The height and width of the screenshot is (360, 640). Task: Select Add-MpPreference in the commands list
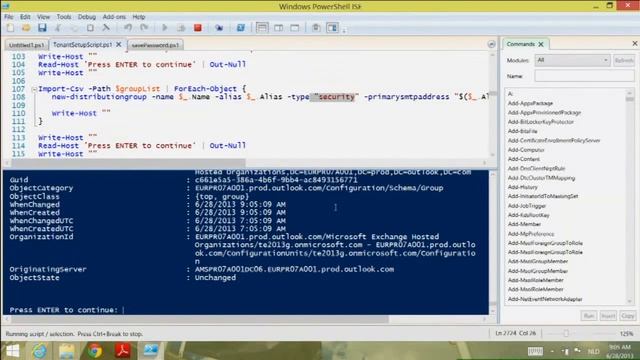pos(531,234)
